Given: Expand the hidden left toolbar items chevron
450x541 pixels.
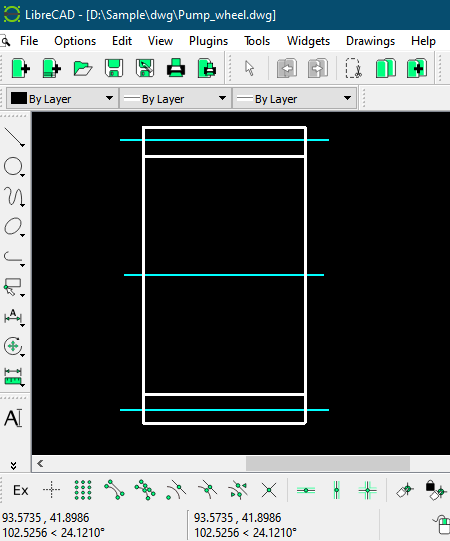Looking at the screenshot, I should click(13, 466).
